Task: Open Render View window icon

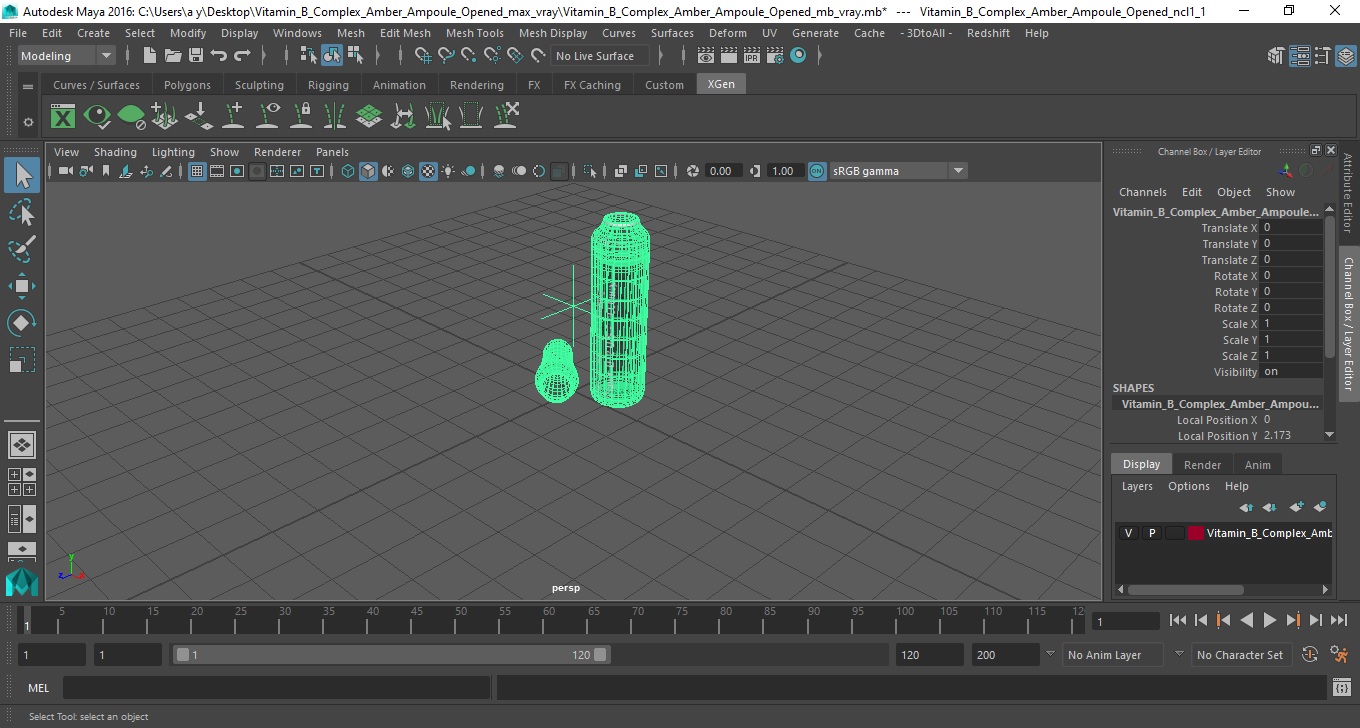Action: coord(706,56)
